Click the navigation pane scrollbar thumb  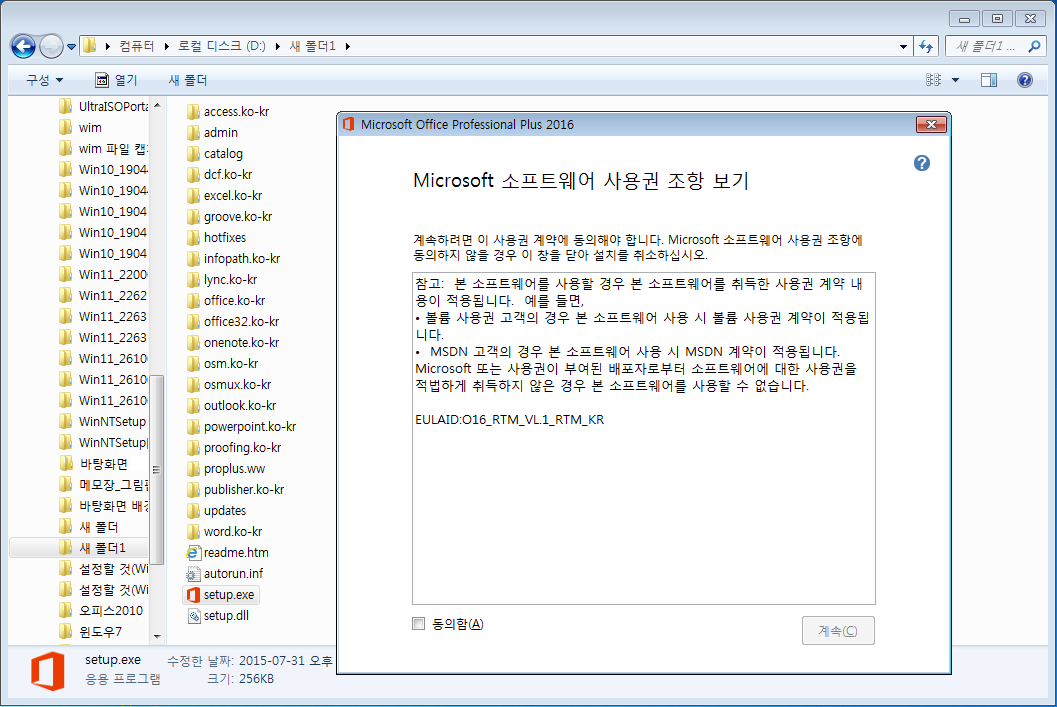click(156, 470)
